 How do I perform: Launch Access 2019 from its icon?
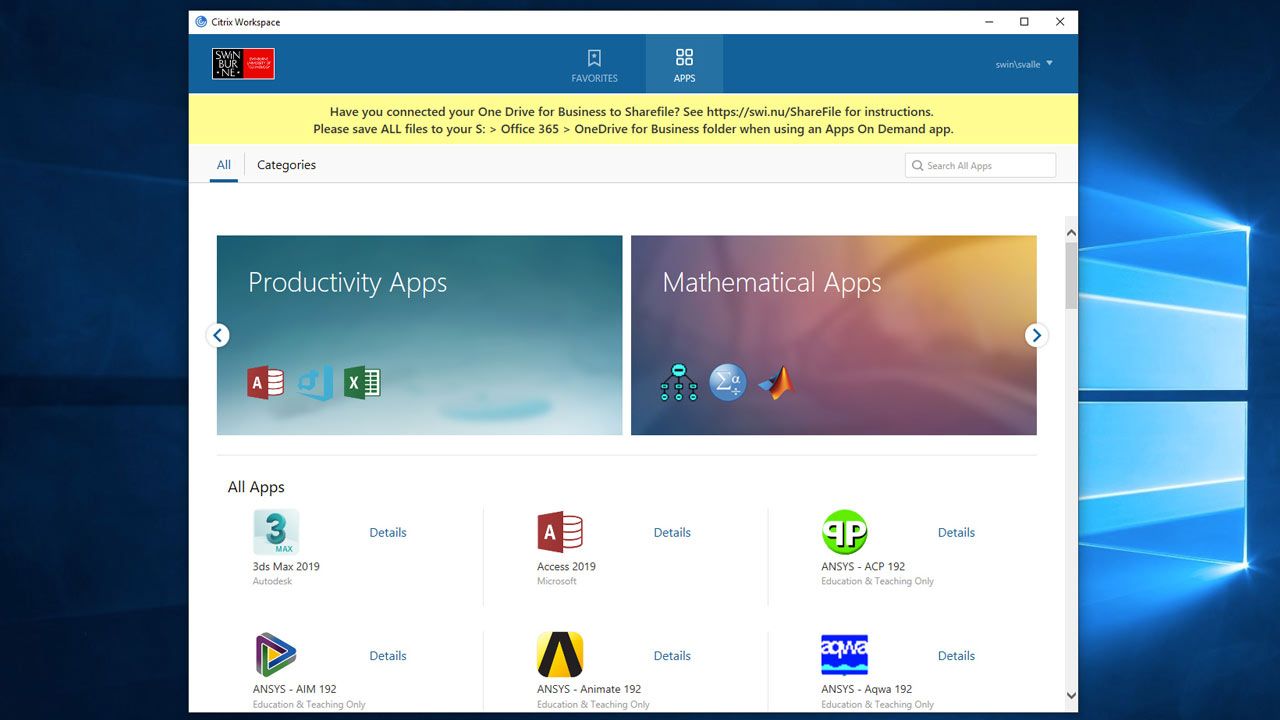[560, 532]
